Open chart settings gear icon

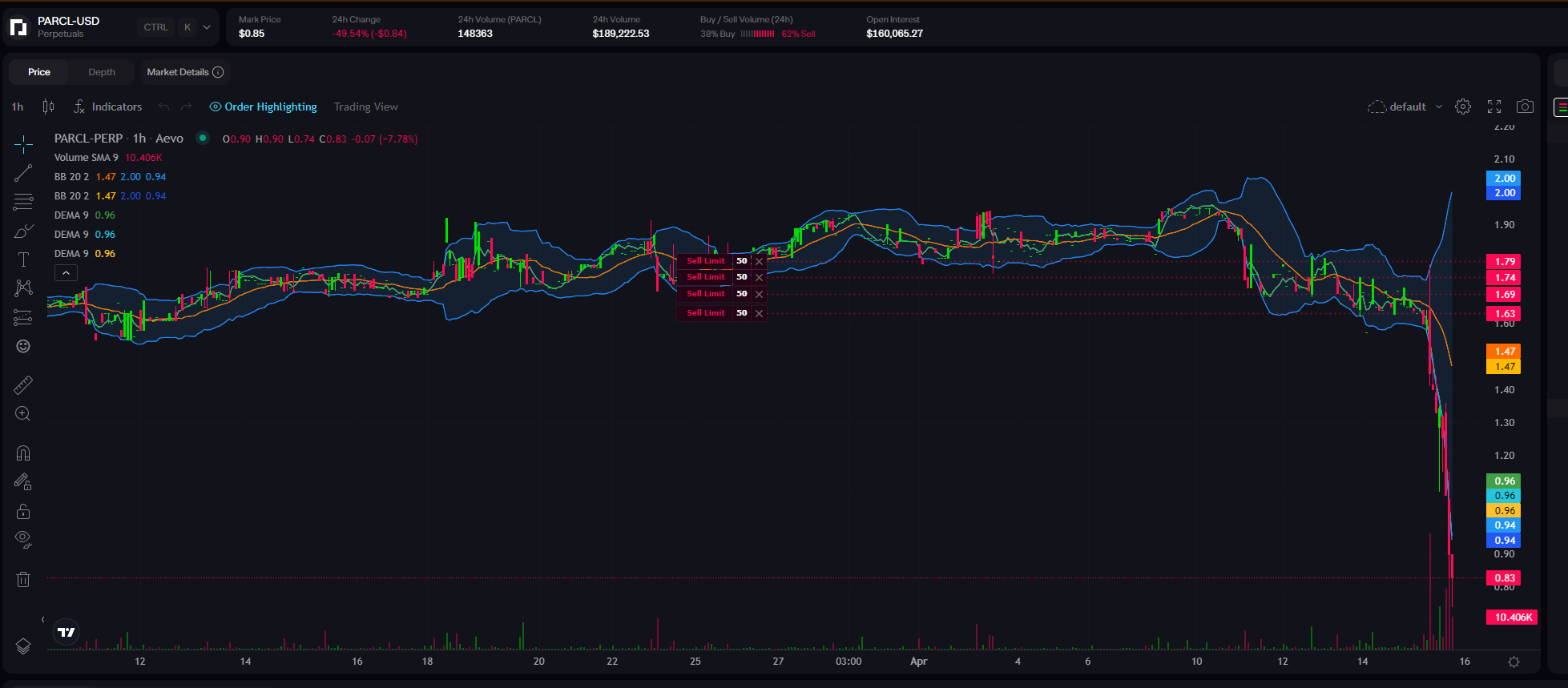1463,107
